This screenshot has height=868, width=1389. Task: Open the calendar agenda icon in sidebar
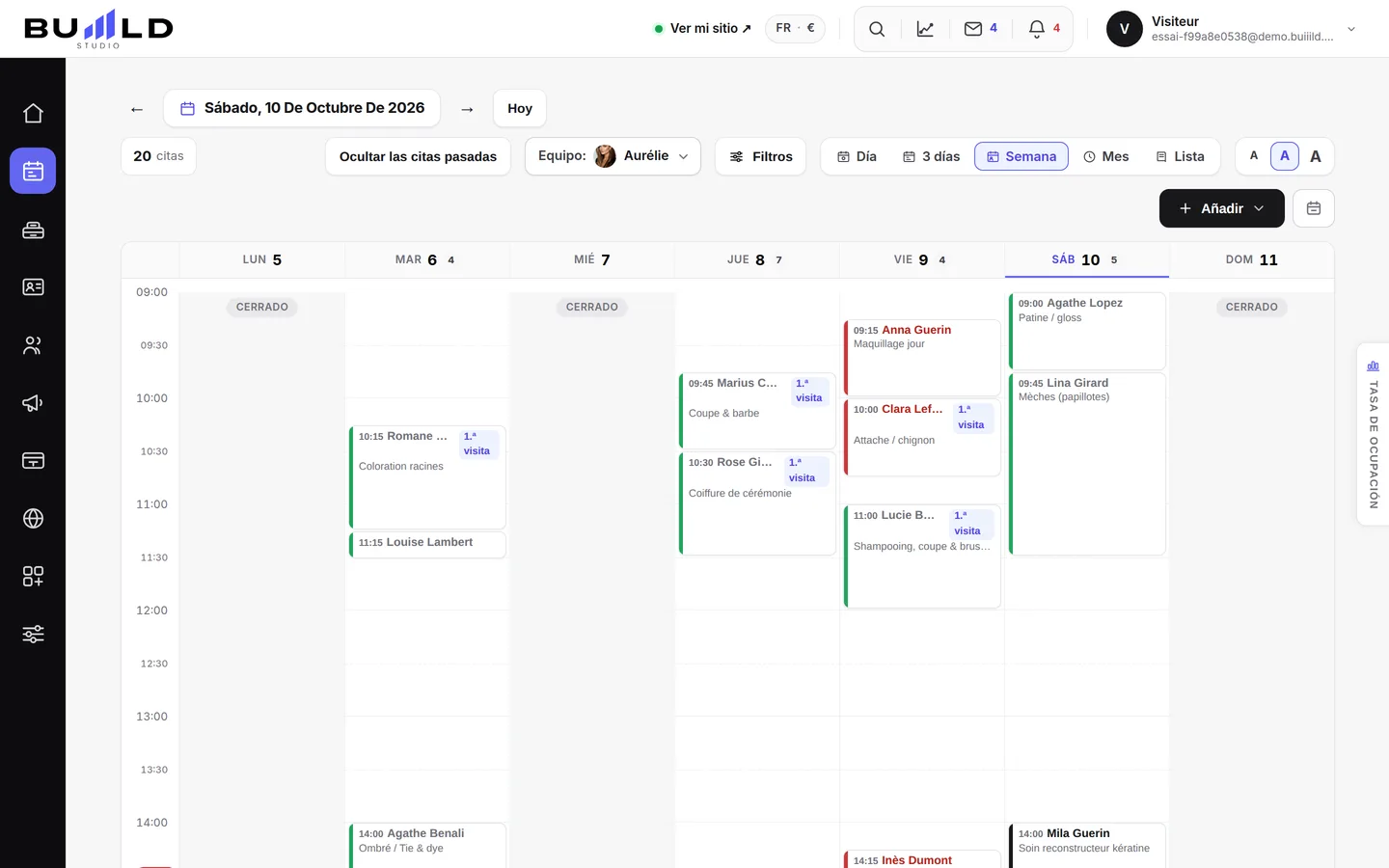click(x=33, y=171)
